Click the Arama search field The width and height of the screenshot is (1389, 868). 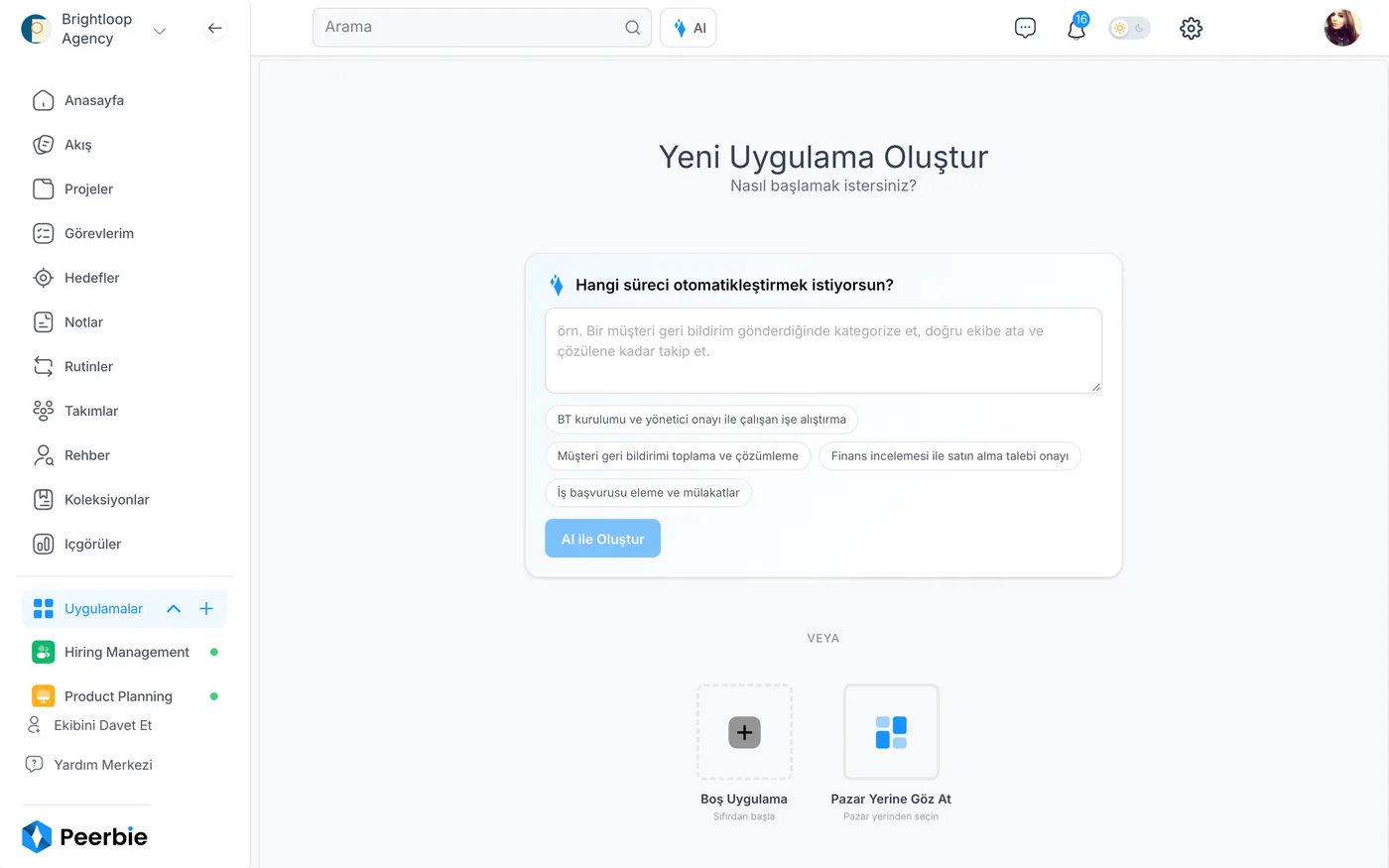(x=482, y=28)
